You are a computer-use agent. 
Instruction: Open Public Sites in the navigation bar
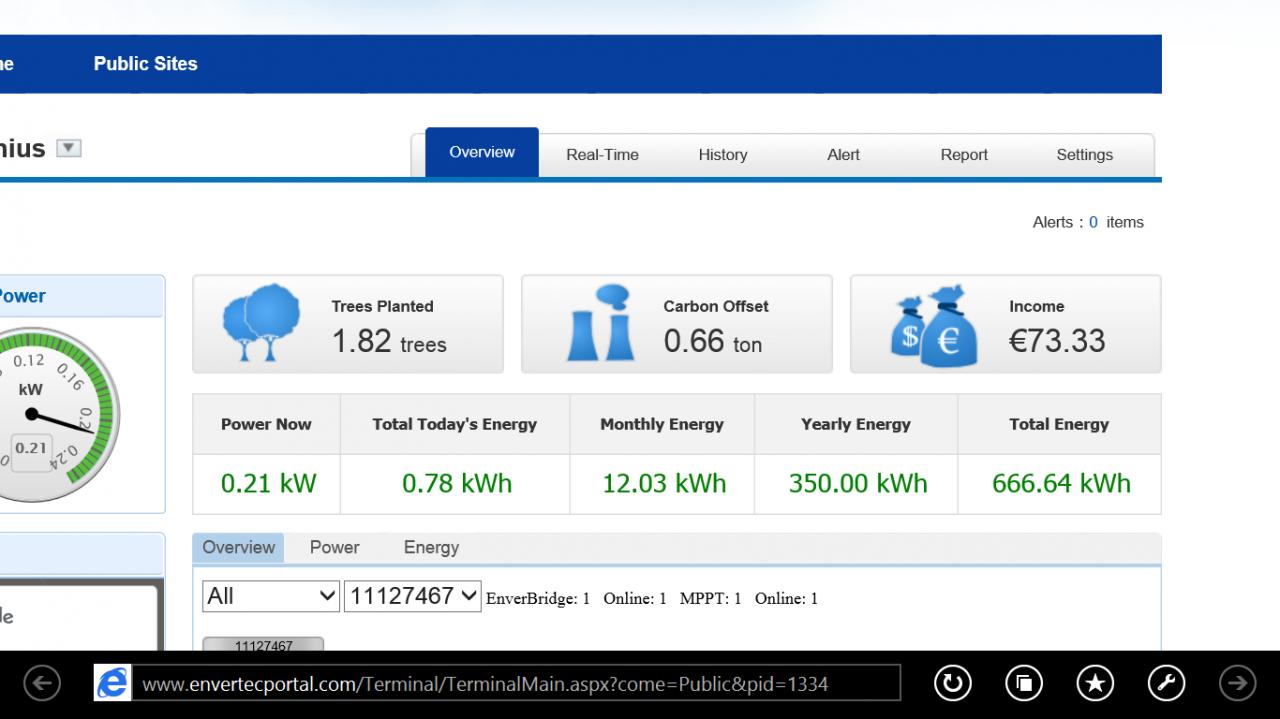[146, 64]
